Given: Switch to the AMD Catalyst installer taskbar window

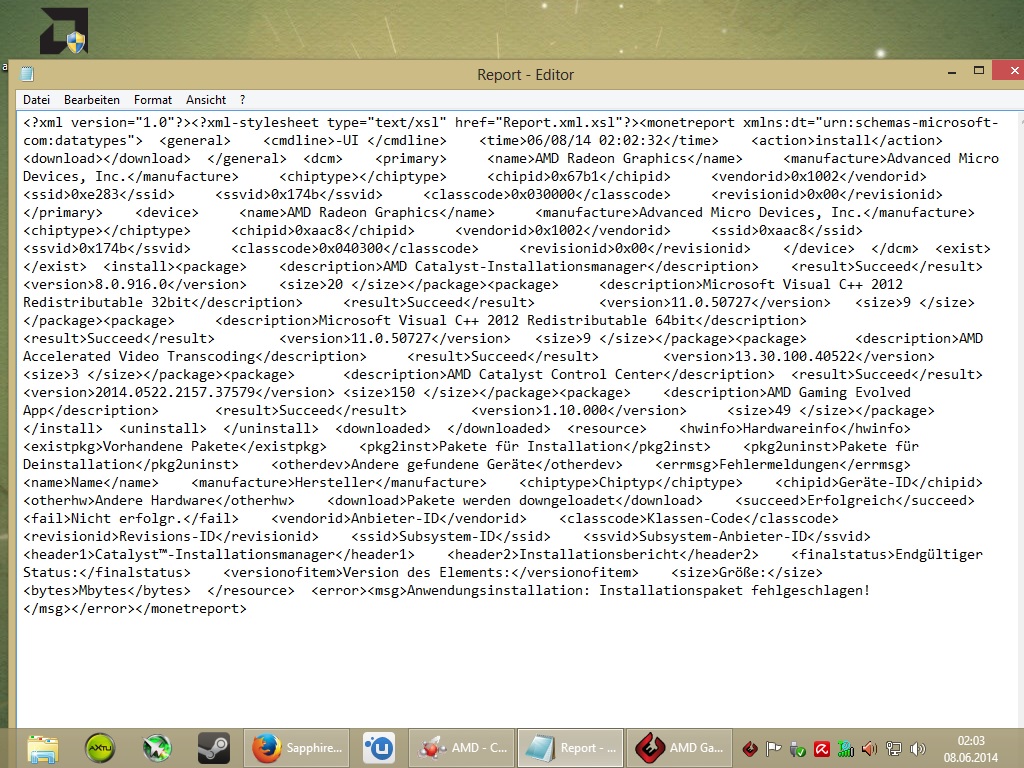Looking at the screenshot, I should coord(462,748).
